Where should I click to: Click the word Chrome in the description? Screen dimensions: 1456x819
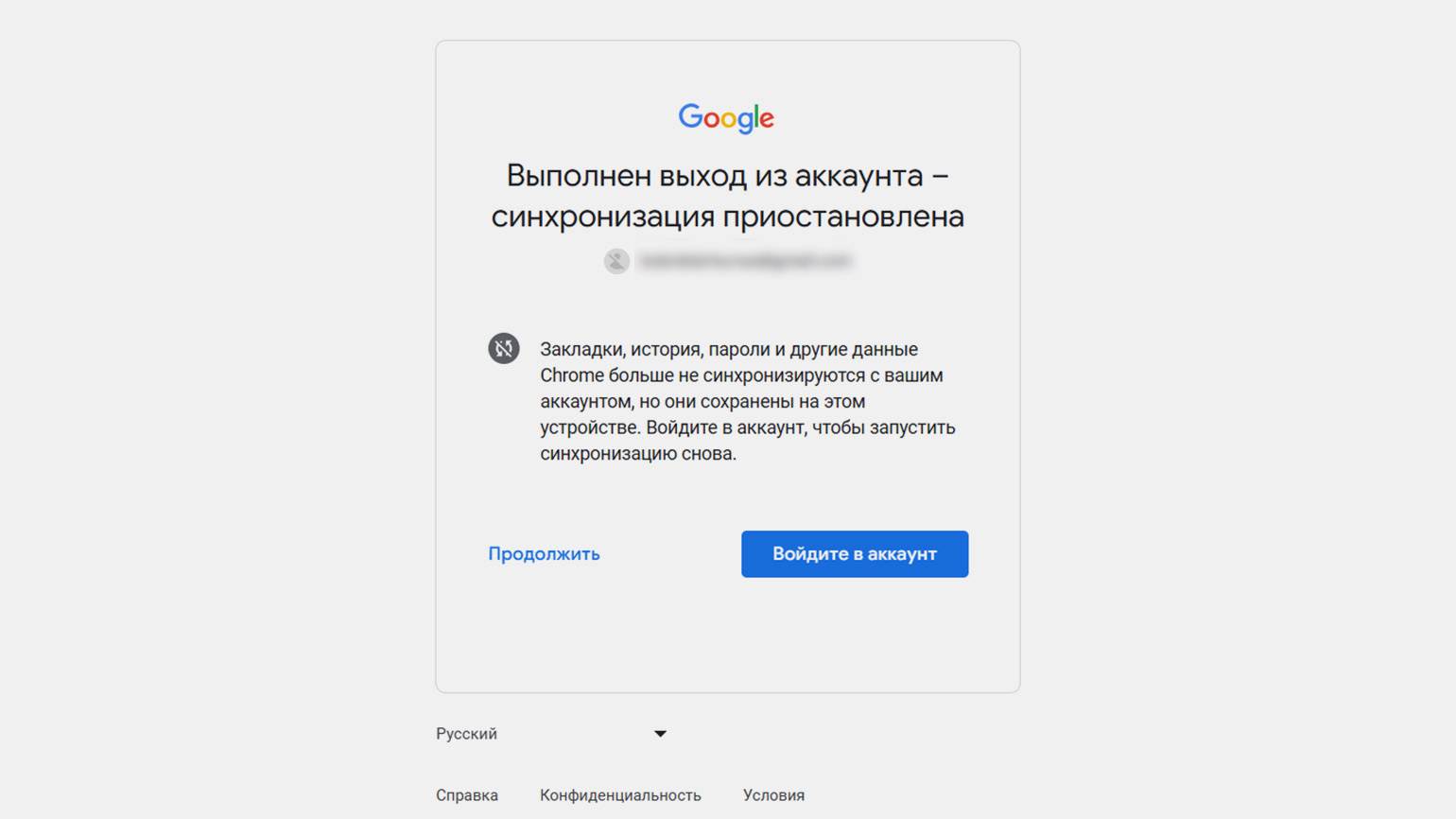572,375
